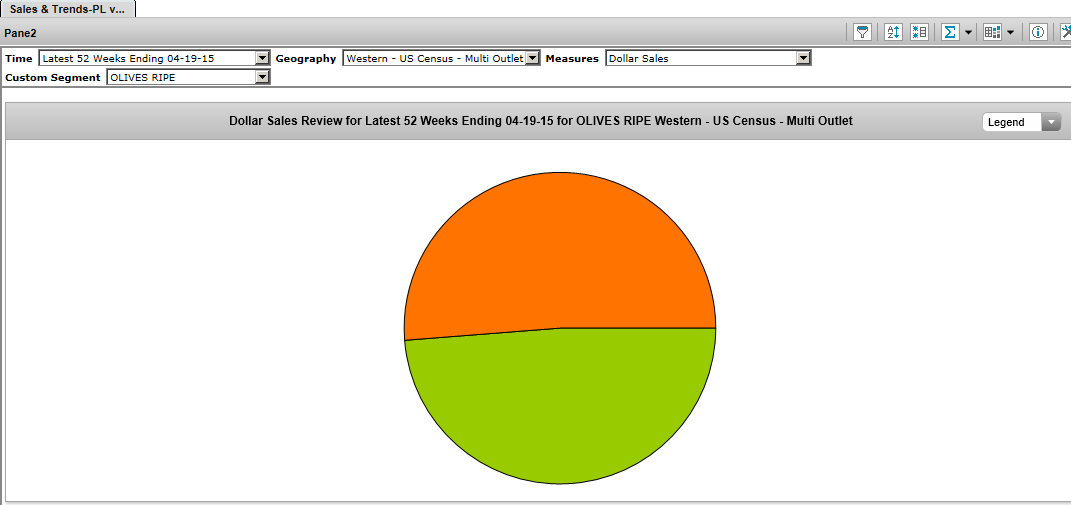1071x505 pixels.
Task: Click the green pie slice
Action: click(x=560, y=410)
